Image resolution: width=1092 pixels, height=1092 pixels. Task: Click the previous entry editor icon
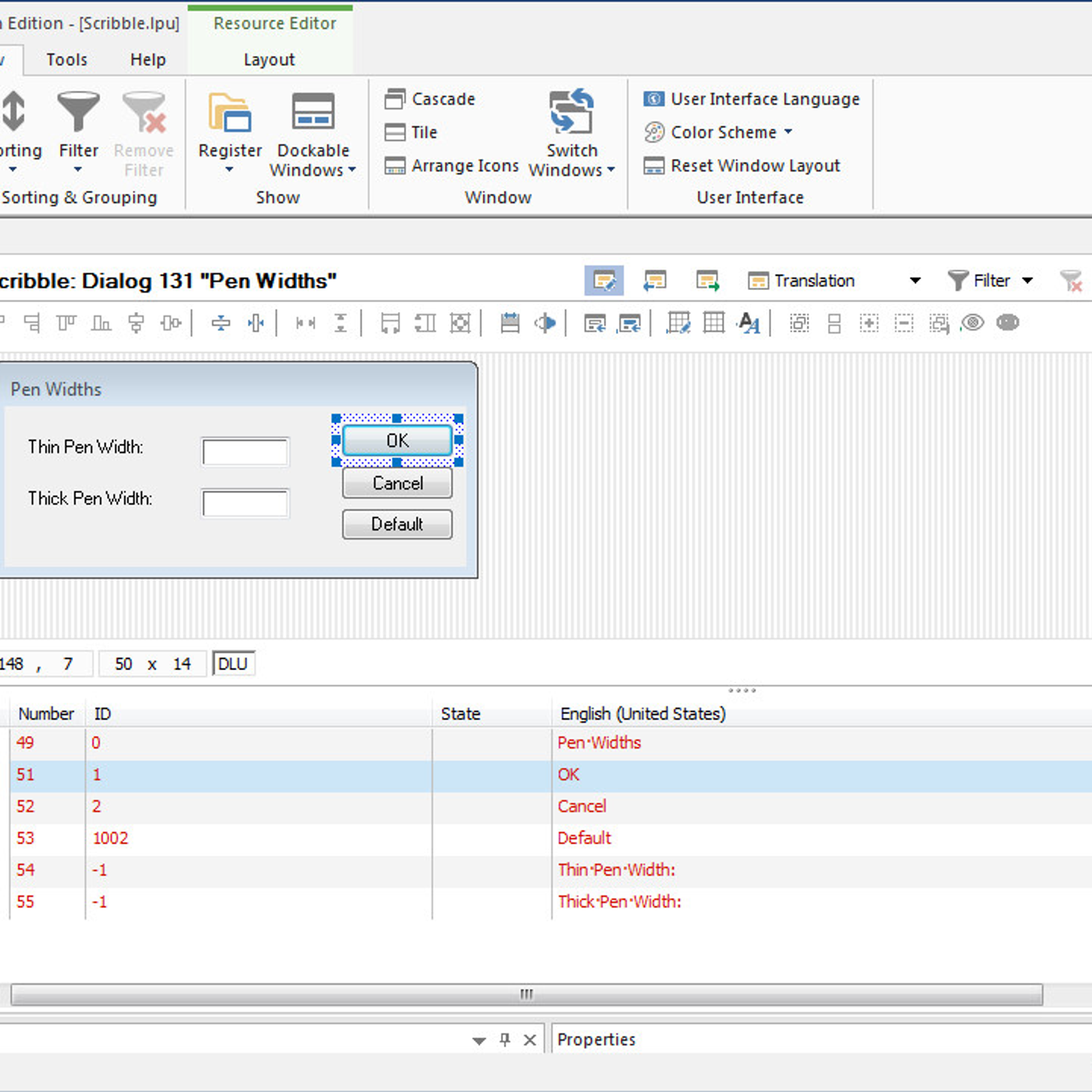655,281
